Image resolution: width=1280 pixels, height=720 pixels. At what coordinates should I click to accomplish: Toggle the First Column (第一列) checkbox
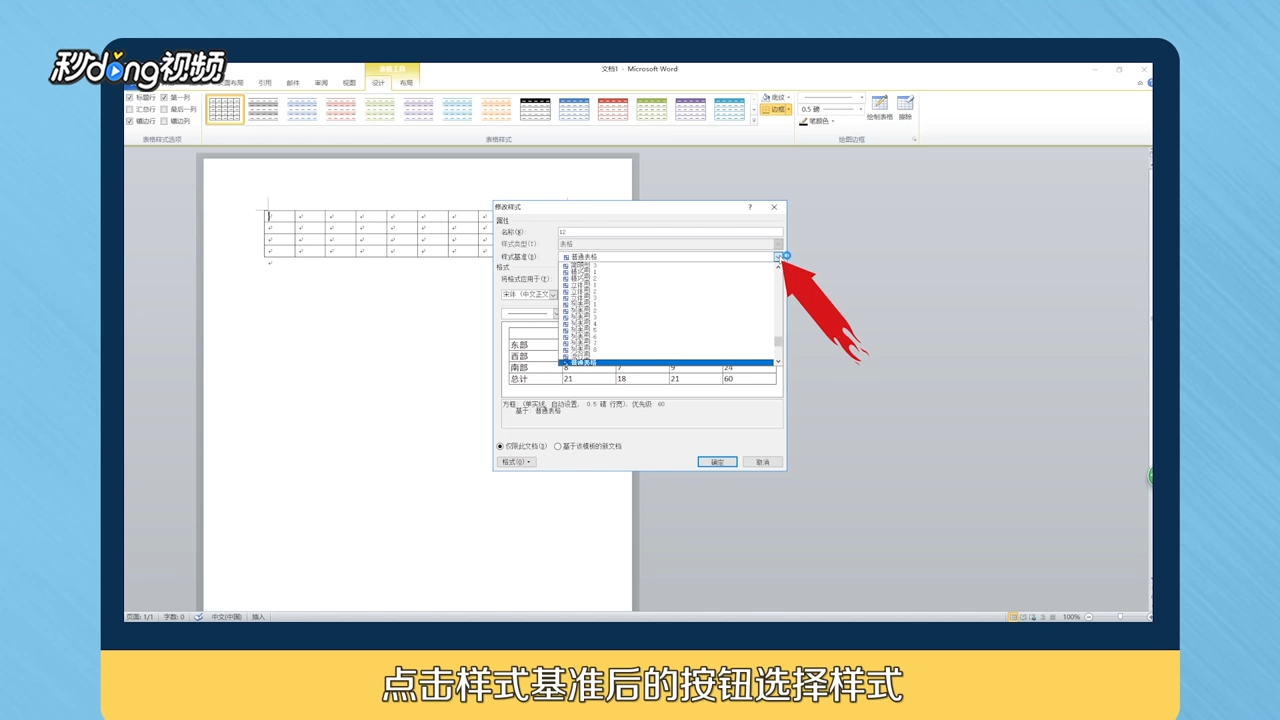pos(164,98)
